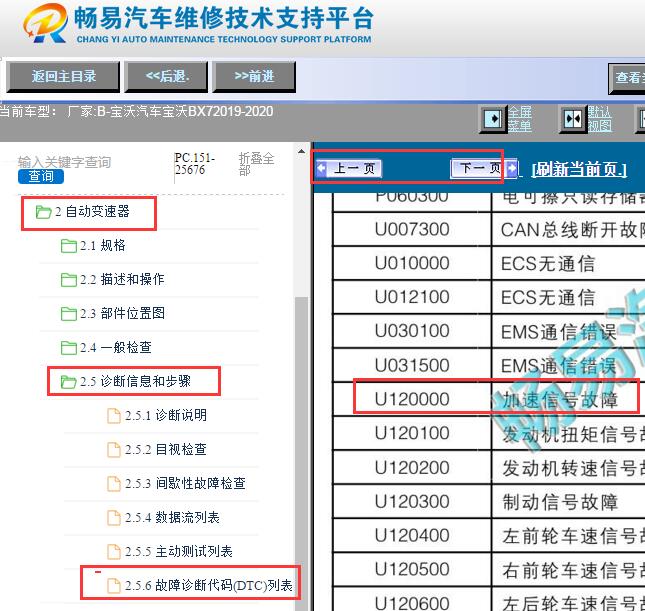The width and height of the screenshot is (645, 611).
Task: Click DTC code cell U007300
Action: pos(412,230)
